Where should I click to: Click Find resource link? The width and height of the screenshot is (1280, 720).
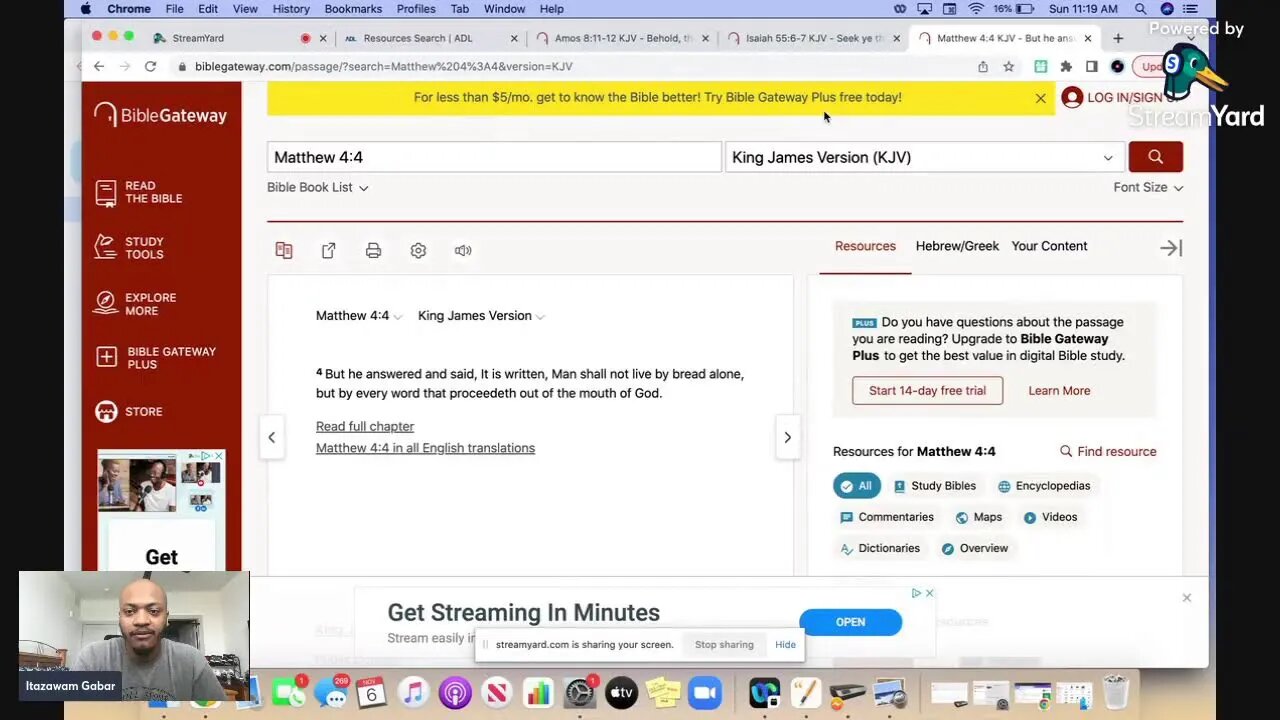(x=1108, y=452)
